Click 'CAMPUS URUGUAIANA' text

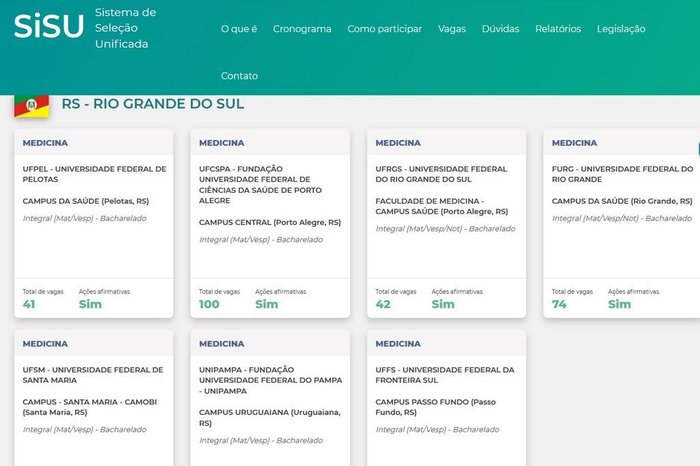(244, 412)
